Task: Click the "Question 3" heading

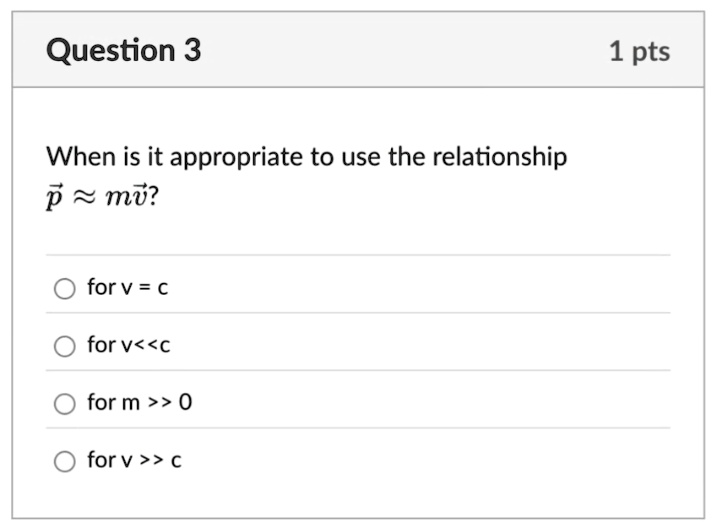Action: (124, 50)
